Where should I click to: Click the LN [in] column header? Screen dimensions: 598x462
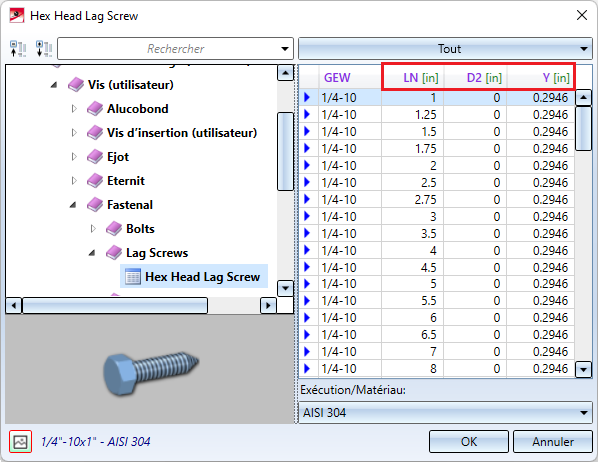pos(412,78)
